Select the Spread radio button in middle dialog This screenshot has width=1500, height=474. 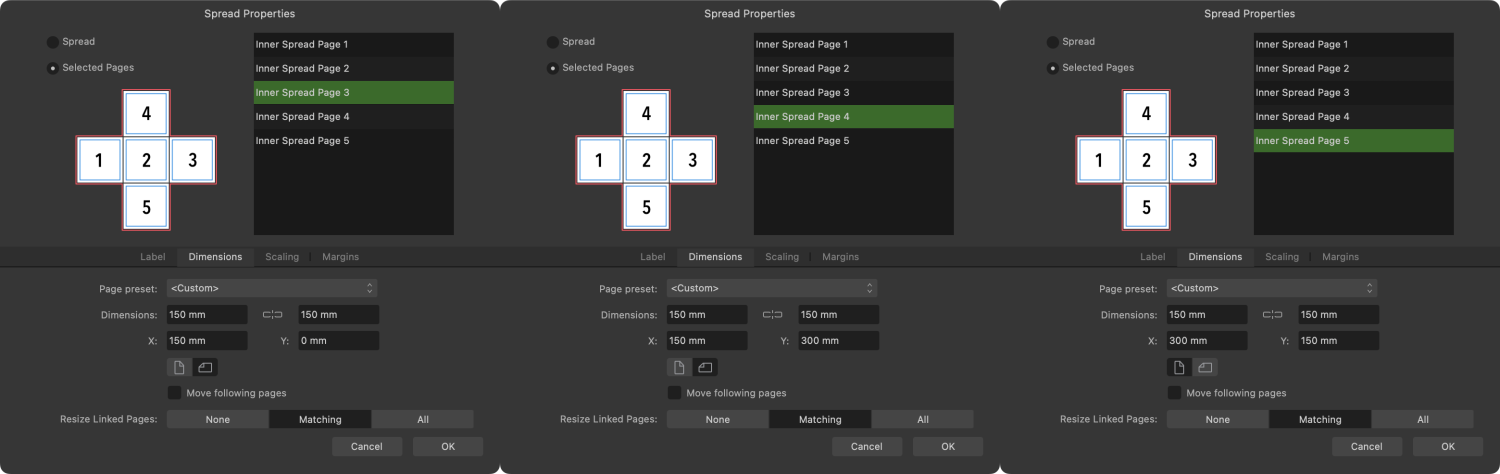point(552,42)
